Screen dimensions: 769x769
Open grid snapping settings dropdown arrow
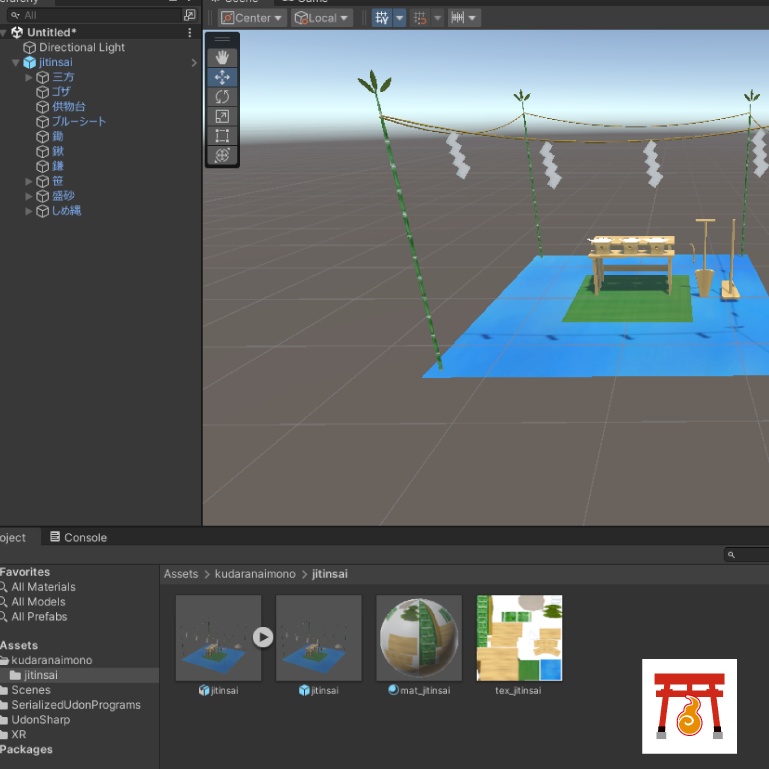click(437, 18)
